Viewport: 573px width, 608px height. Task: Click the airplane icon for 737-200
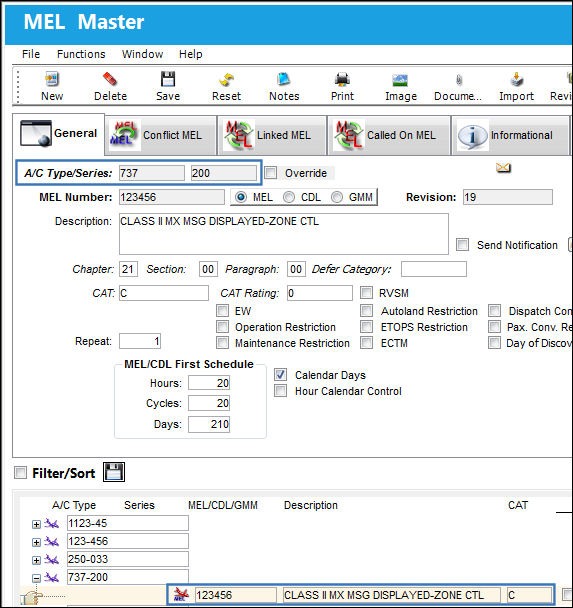point(51,578)
